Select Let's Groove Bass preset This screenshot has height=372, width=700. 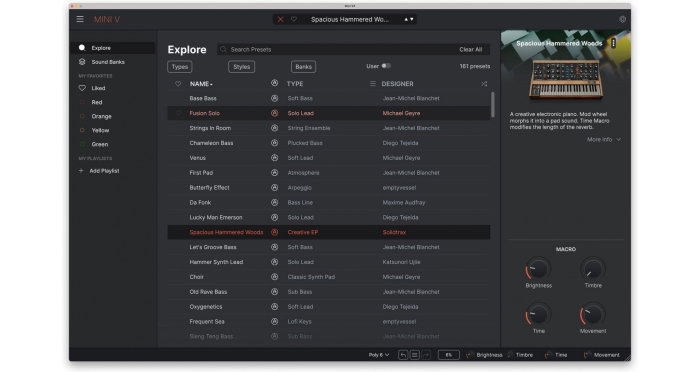click(x=329, y=247)
